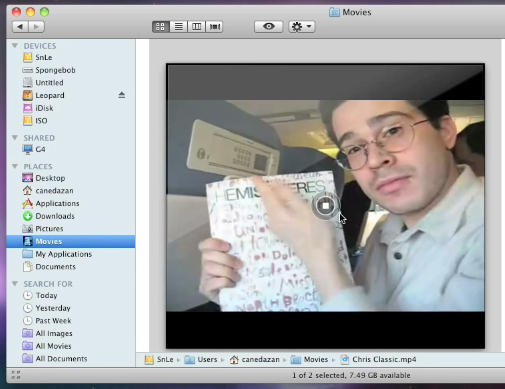This screenshot has height=389, width=505.
Task: Open Quick Look with the eye button
Action: [269, 26]
